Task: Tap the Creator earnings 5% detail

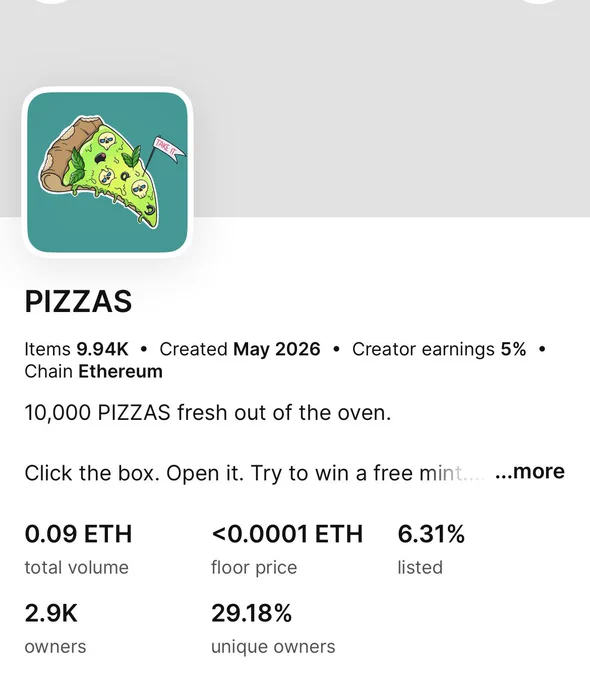Action: coord(439,349)
